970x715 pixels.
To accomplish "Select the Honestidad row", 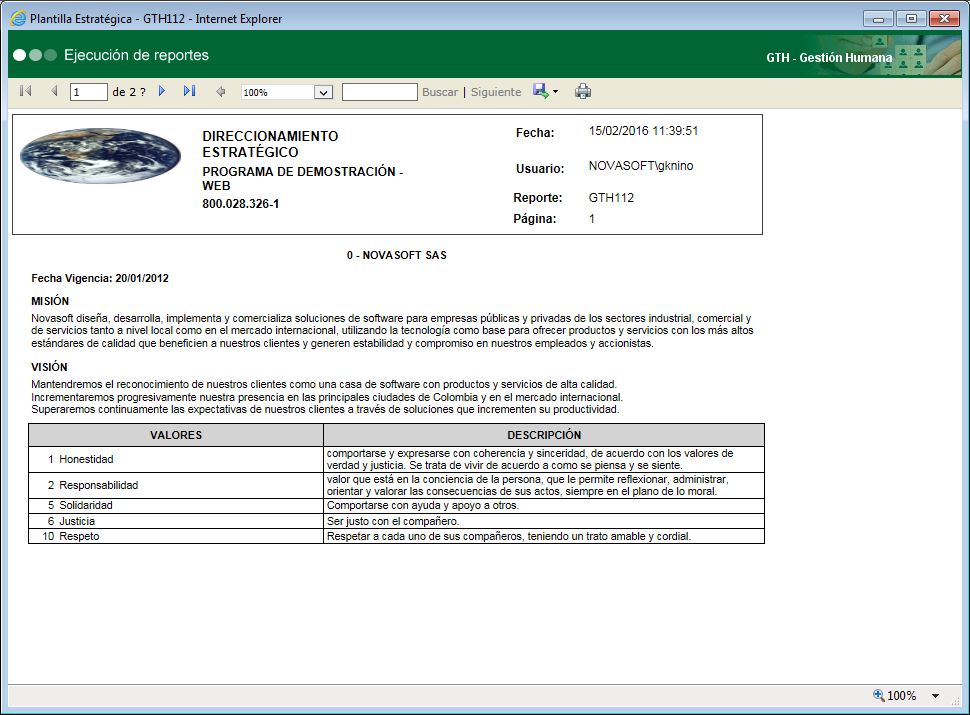I will click(x=397, y=460).
